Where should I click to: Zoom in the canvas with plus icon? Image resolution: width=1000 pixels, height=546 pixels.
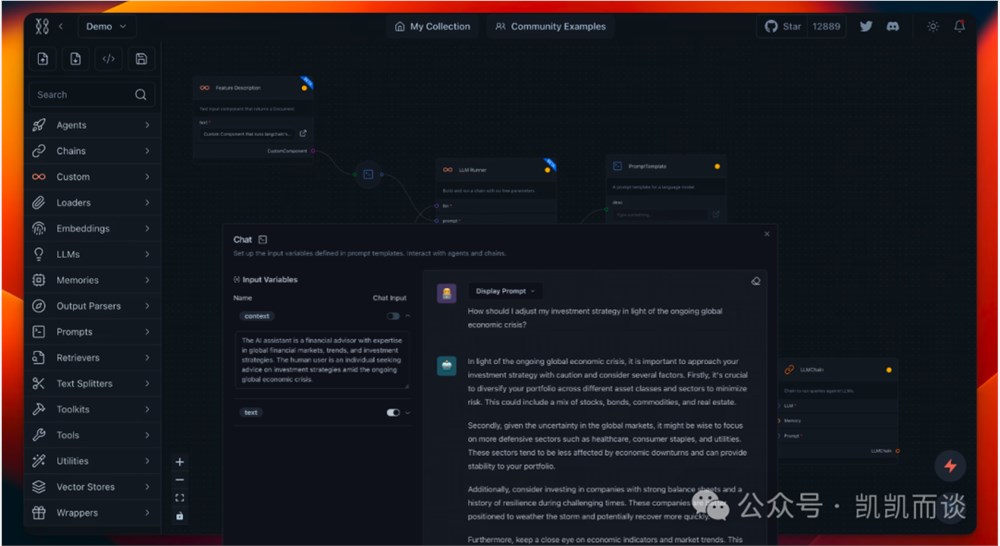click(x=180, y=462)
